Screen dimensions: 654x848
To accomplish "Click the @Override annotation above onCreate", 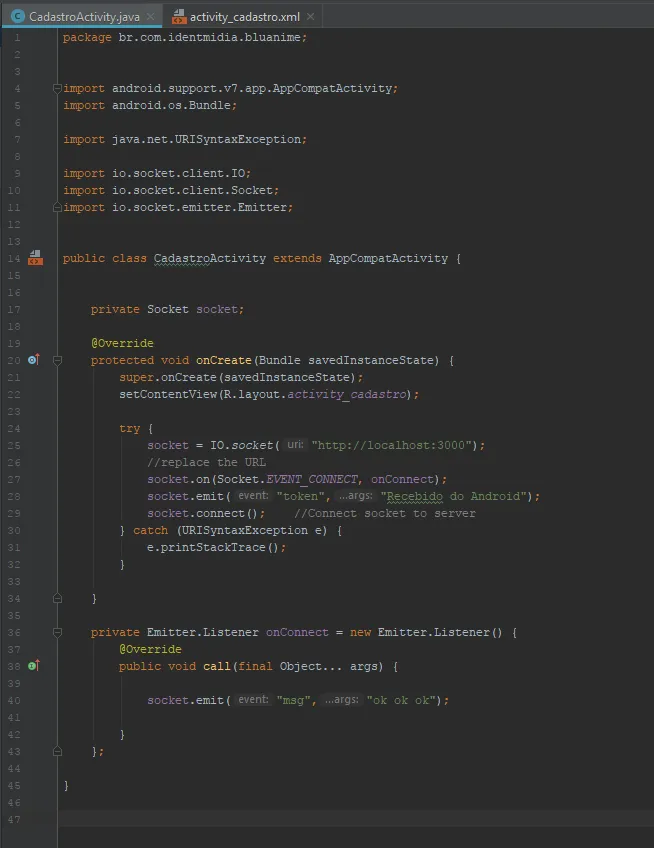I will (122, 343).
